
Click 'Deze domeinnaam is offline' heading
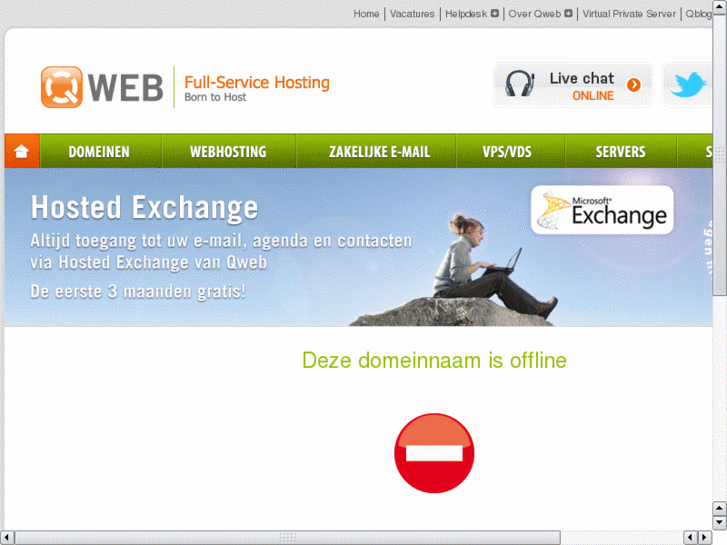pyautogui.click(x=434, y=360)
